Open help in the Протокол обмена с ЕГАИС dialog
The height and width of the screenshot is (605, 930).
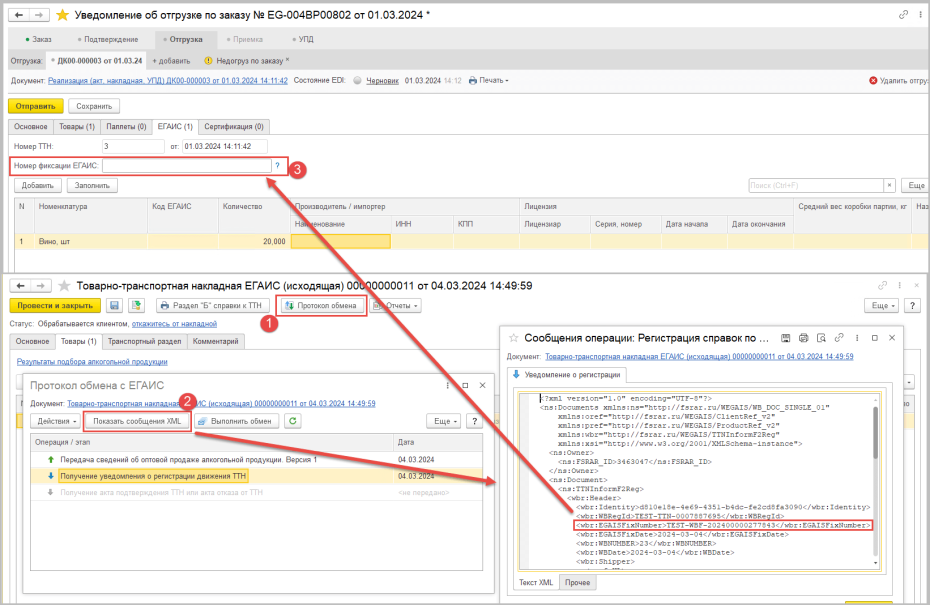point(474,421)
